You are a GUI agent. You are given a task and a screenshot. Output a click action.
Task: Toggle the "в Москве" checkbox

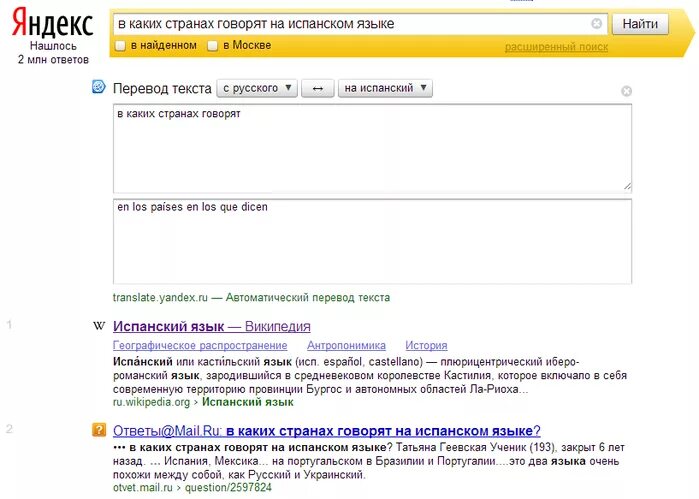213,45
